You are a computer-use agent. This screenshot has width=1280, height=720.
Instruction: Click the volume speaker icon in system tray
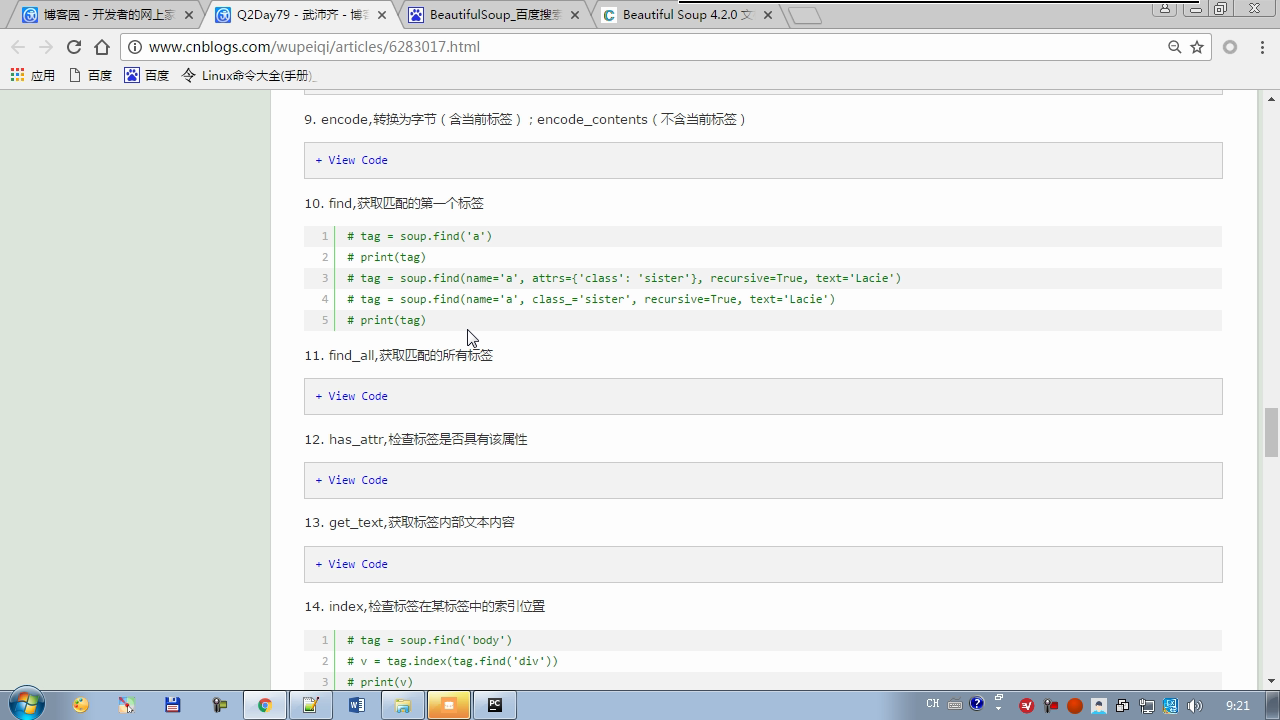1195,705
